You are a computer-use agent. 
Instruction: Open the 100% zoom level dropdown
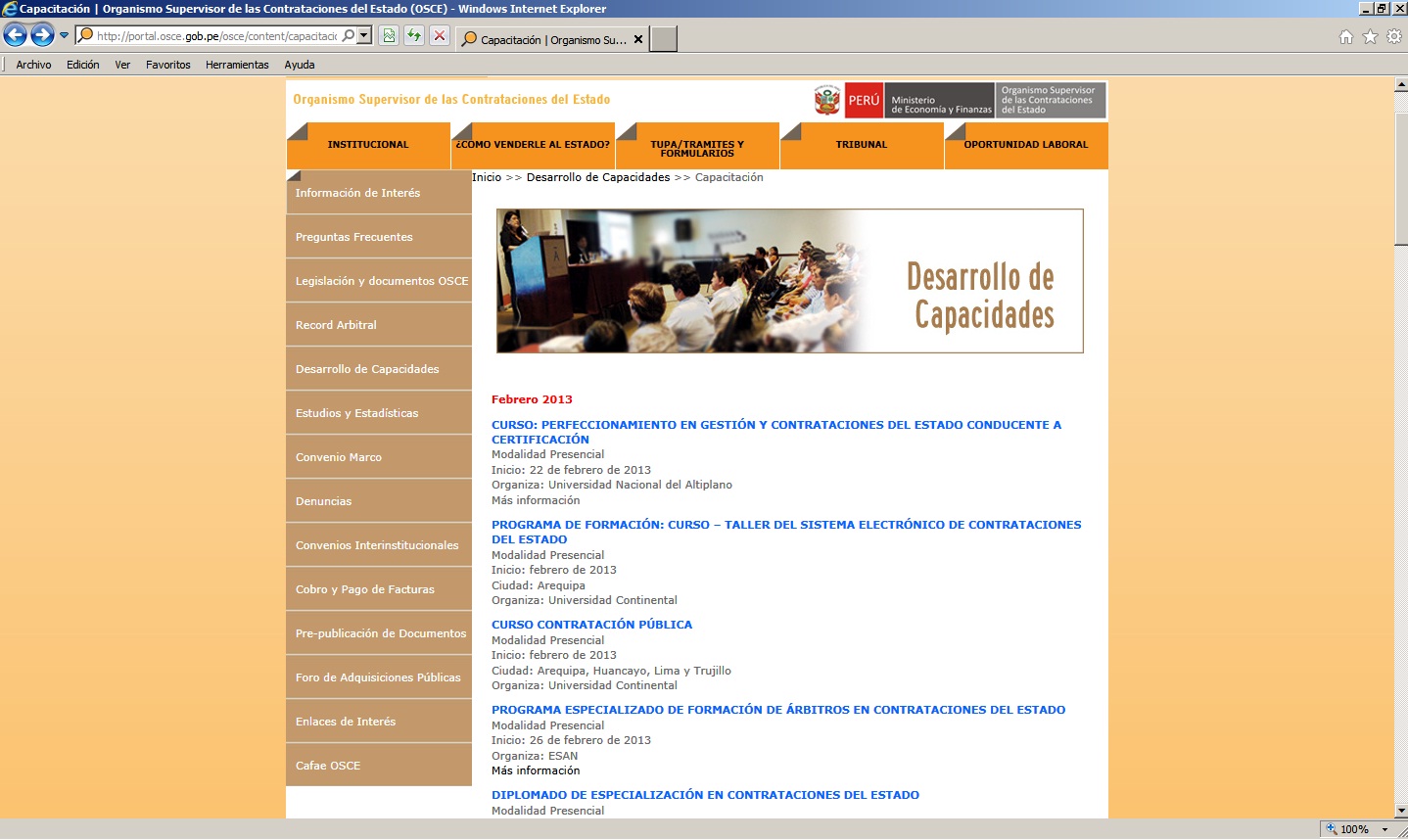pyautogui.click(x=1385, y=829)
